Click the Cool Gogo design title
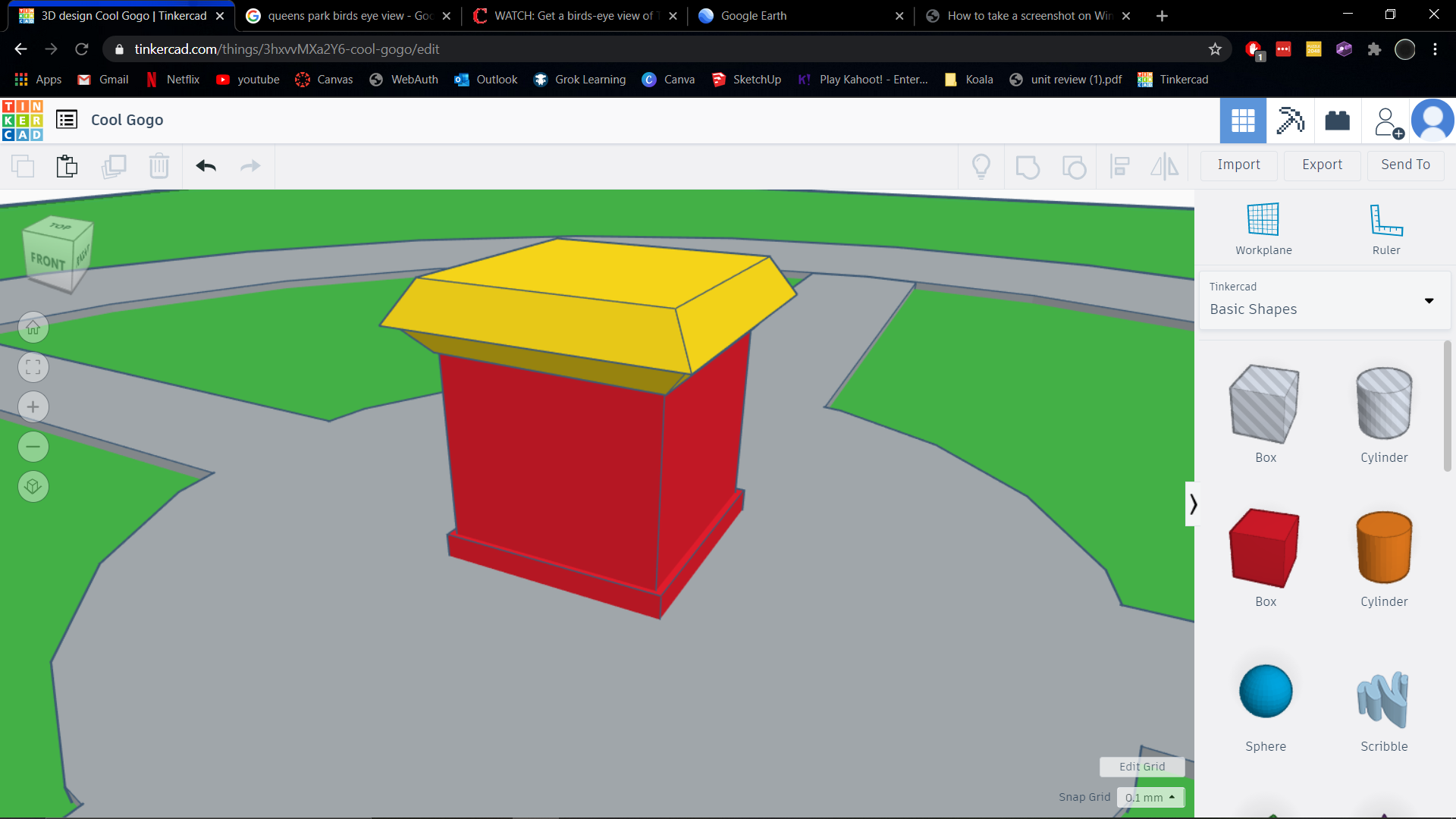Screen dimensions: 1456x819 [127, 120]
